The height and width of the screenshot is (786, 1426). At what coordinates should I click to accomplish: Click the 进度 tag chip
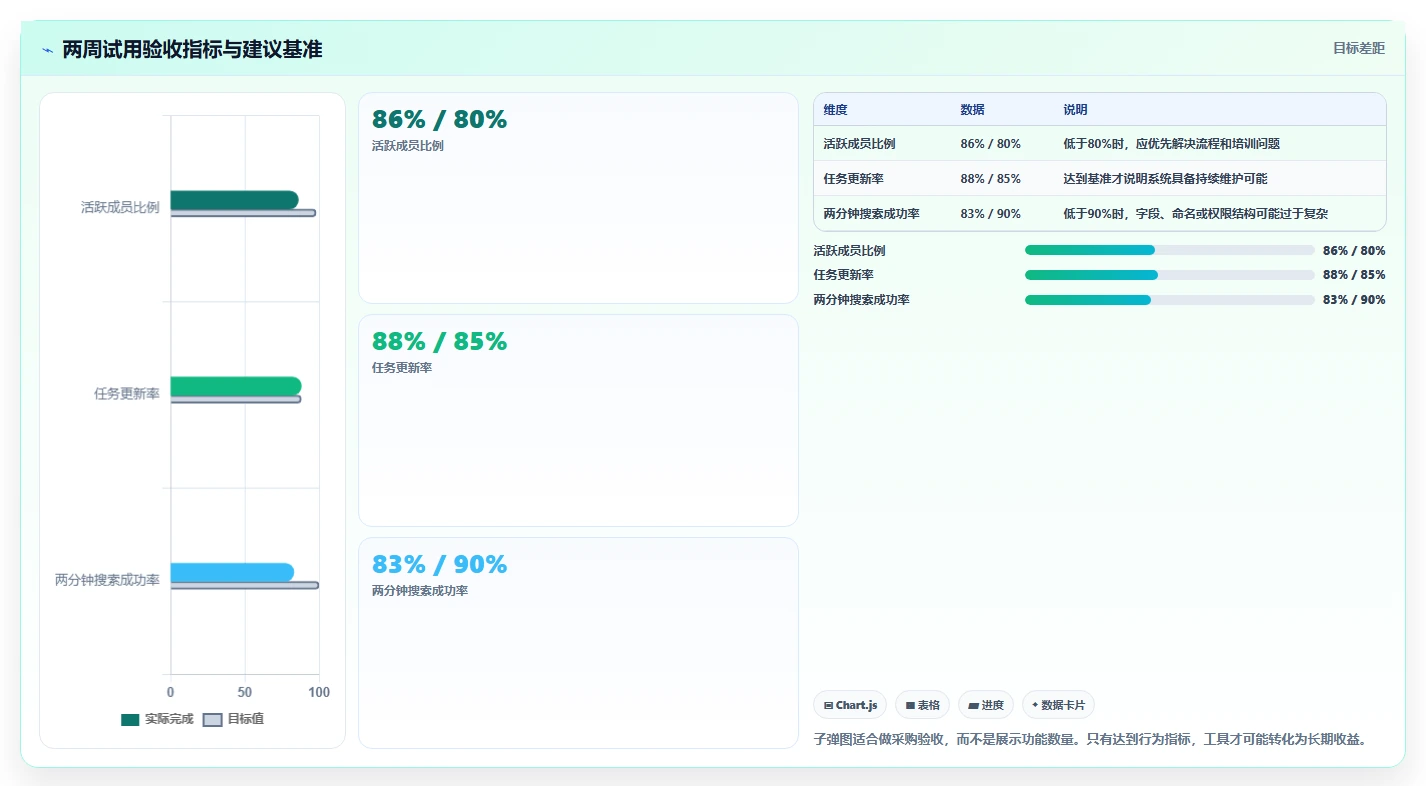(x=986, y=705)
